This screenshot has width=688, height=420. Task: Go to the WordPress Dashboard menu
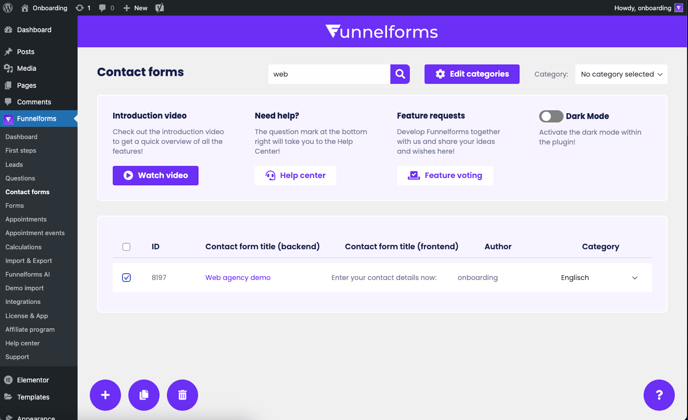tap(34, 30)
